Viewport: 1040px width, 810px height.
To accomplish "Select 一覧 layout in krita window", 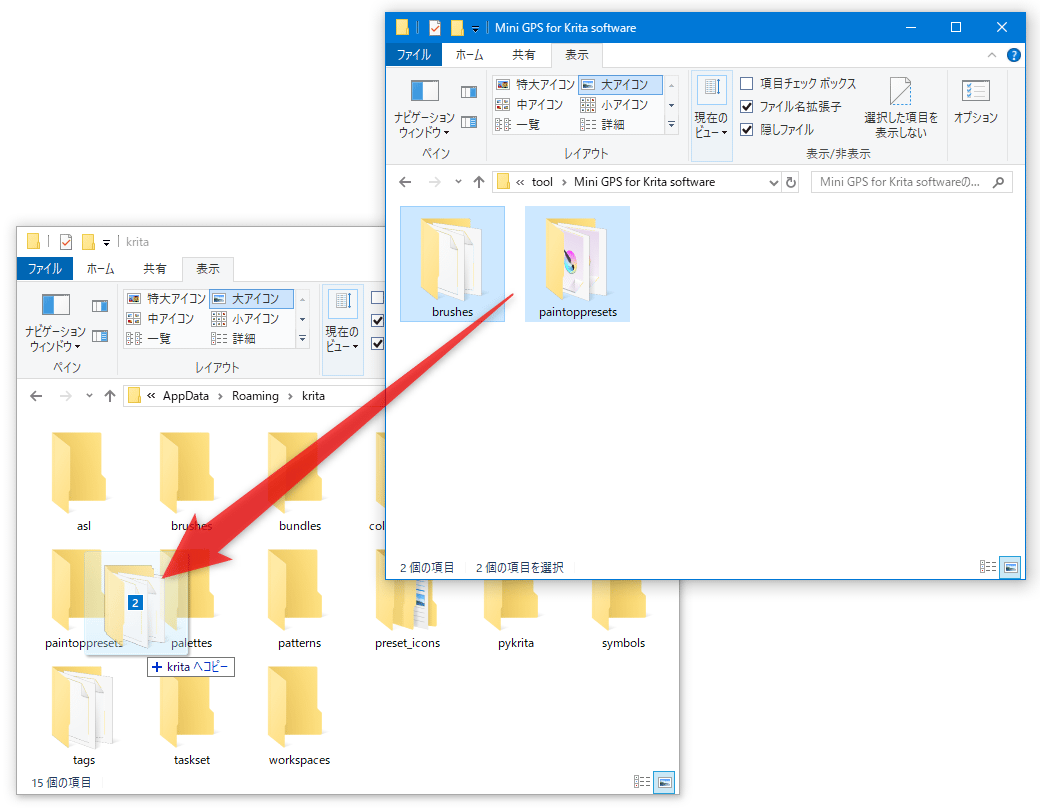I will click(x=149, y=338).
